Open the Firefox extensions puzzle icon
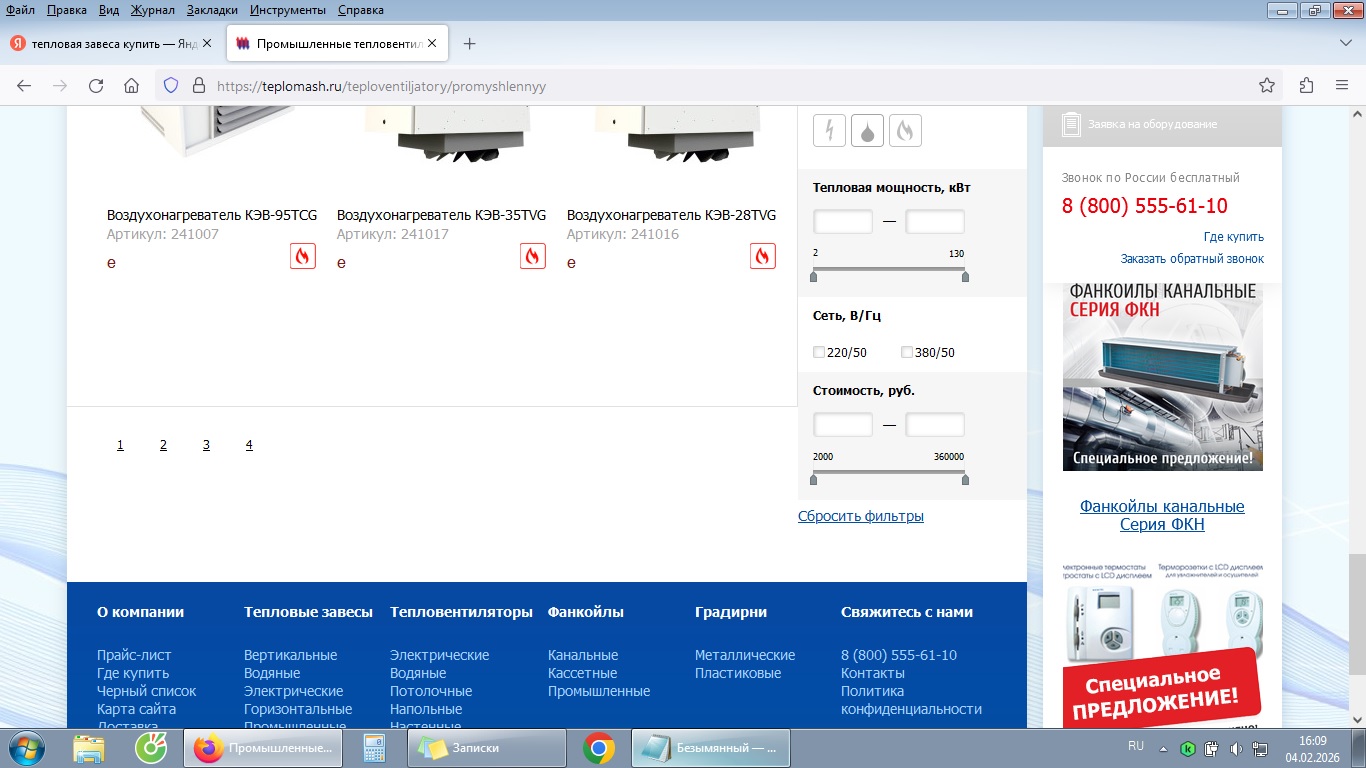The height and width of the screenshot is (768, 1366). pyautogui.click(x=1306, y=86)
